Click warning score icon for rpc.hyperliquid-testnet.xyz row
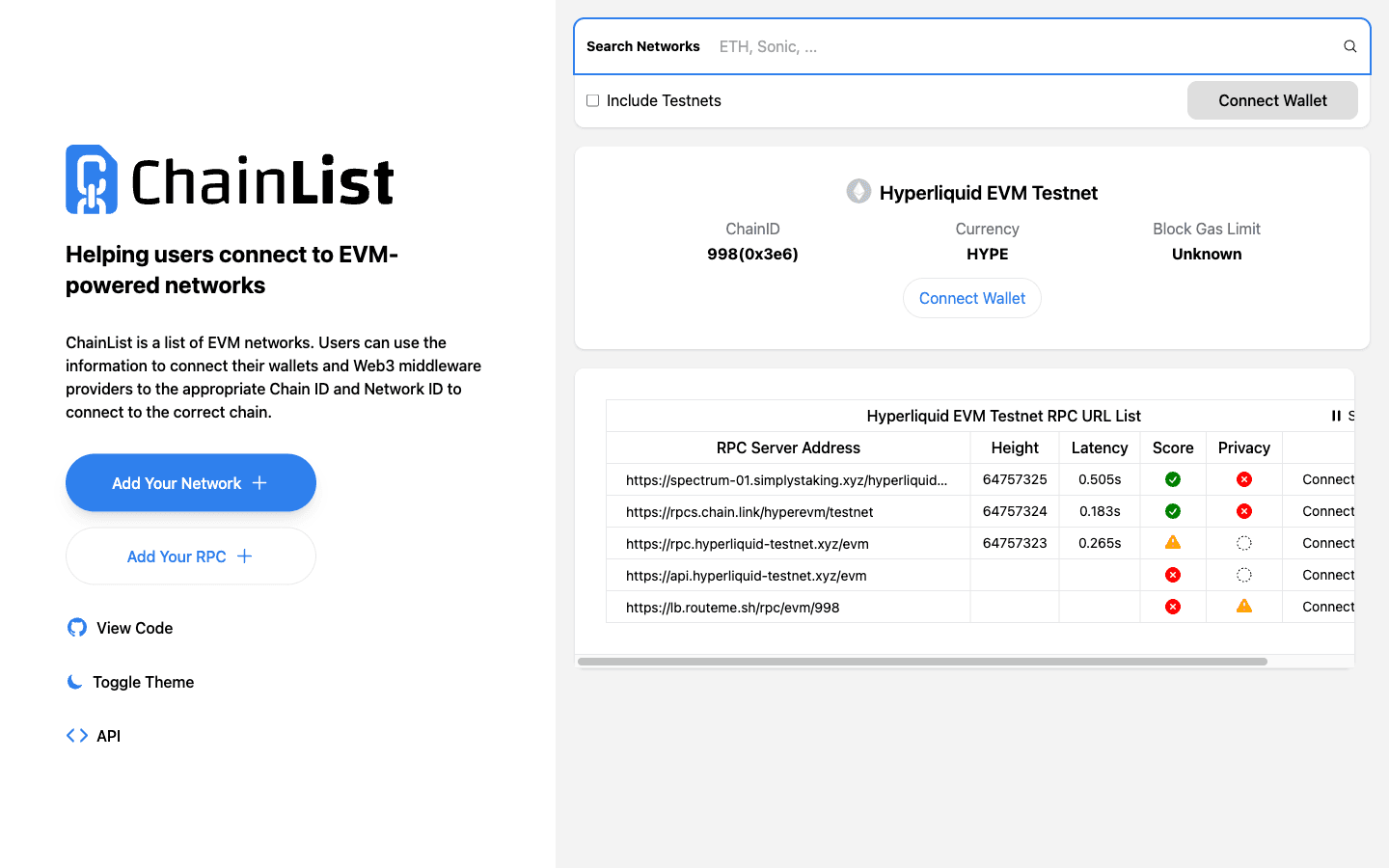1389x868 pixels. pyautogui.click(x=1173, y=543)
